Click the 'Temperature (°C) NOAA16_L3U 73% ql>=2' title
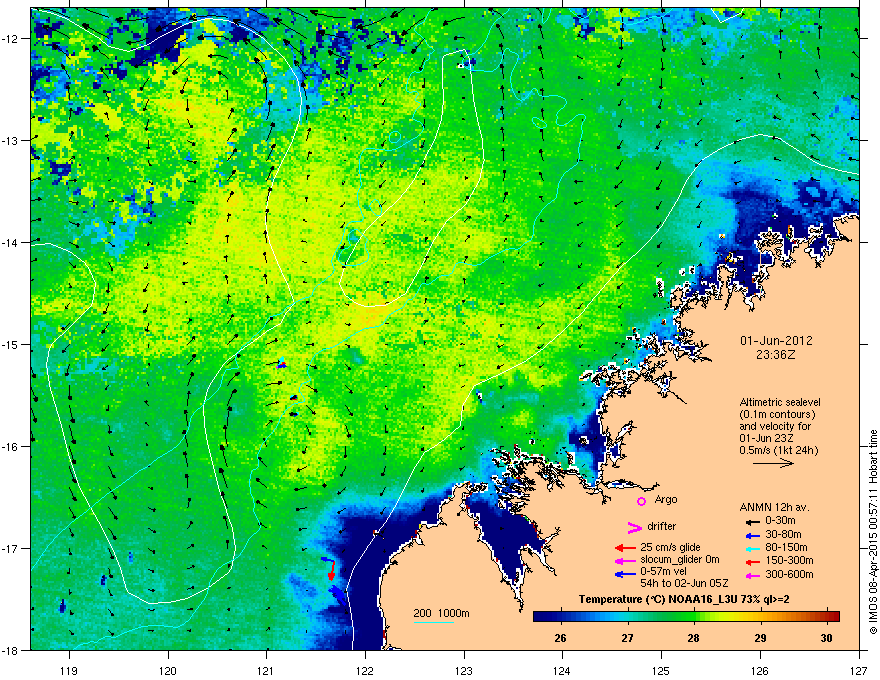 click(x=684, y=600)
